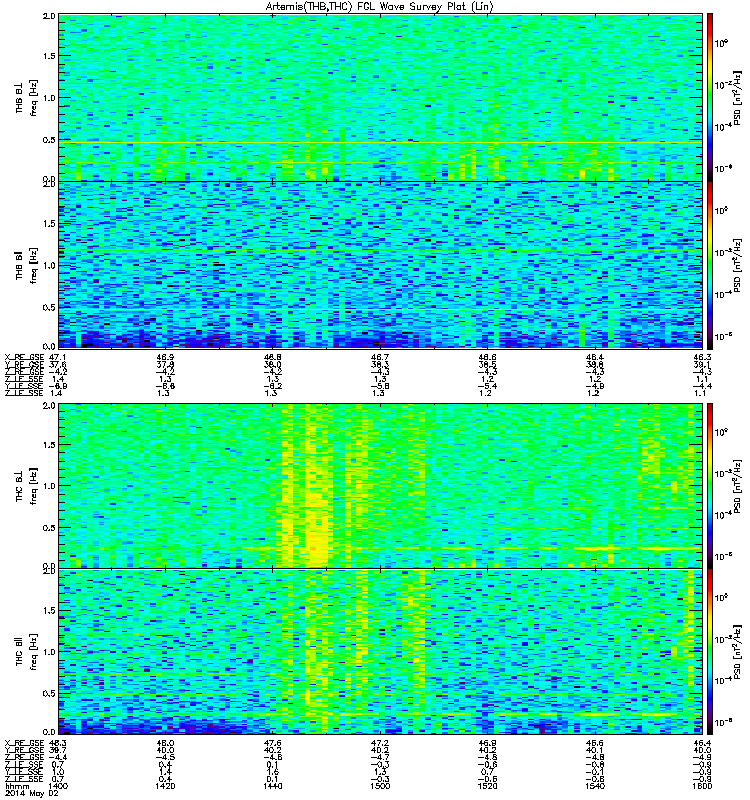Screen dimensions: 750x800
Task: Click the 'THB B∥ freq [Hz]' axis label
Action: pos(27,265)
